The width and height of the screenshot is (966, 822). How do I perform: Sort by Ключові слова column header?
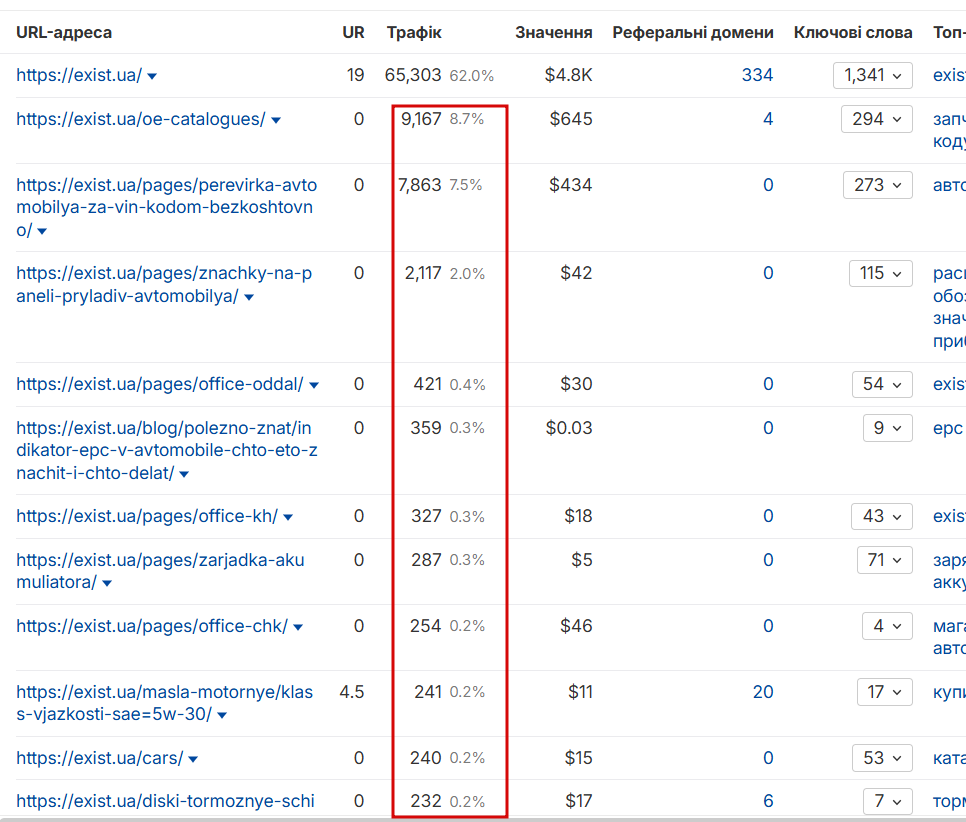853,32
